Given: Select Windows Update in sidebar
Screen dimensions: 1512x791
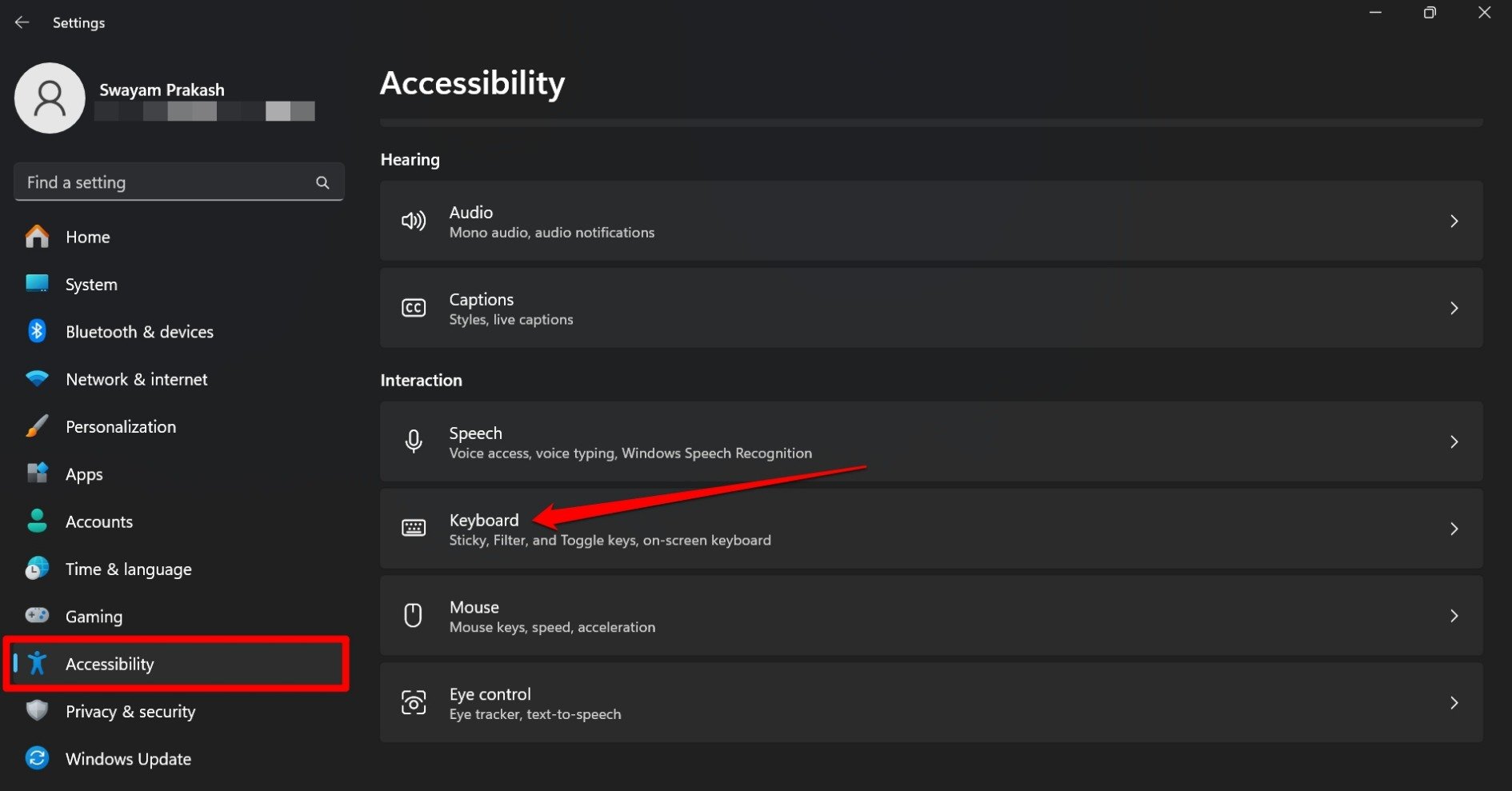Looking at the screenshot, I should click(128, 759).
